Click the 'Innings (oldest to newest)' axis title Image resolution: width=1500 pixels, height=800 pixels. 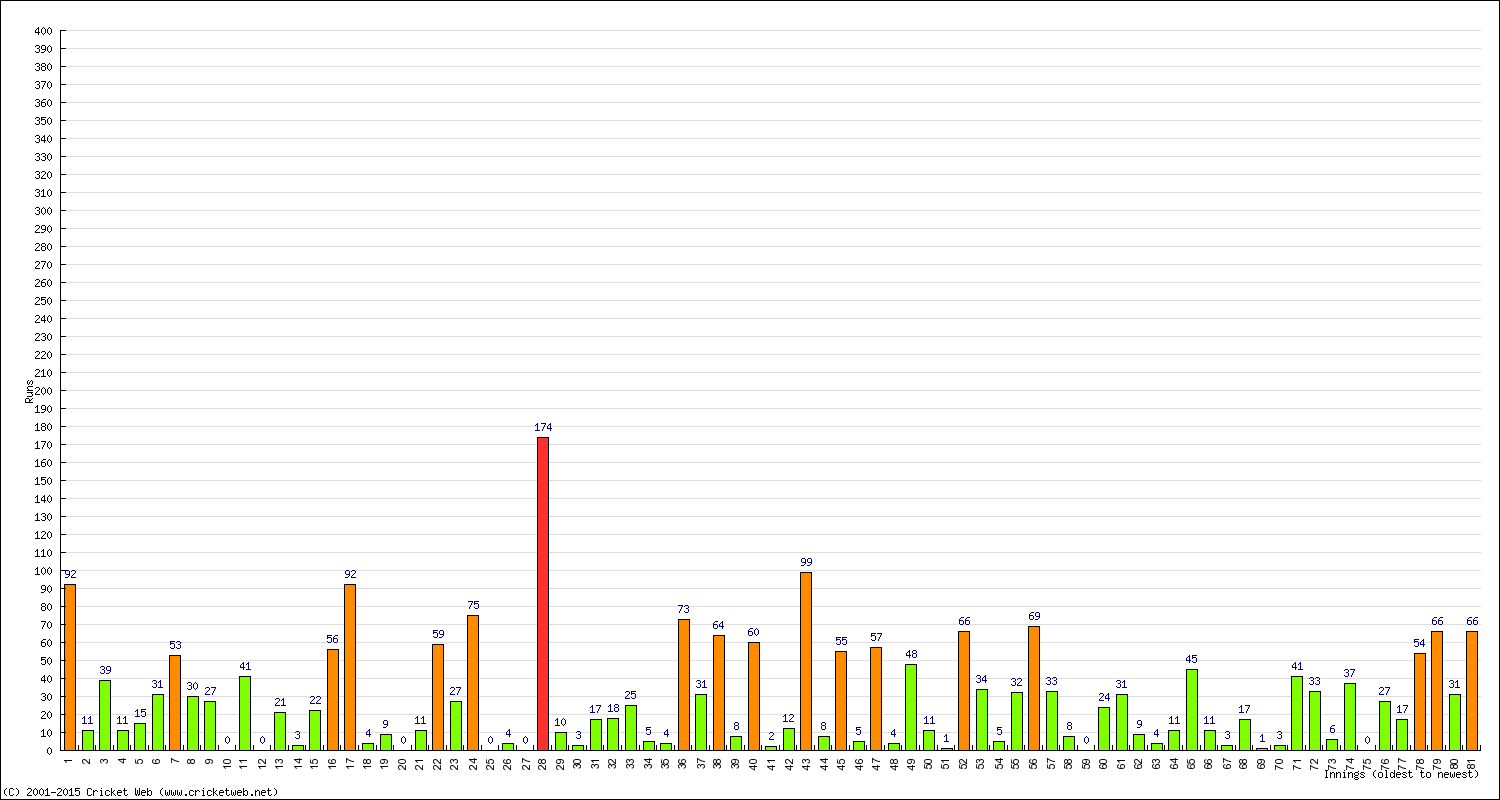pos(1400,775)
